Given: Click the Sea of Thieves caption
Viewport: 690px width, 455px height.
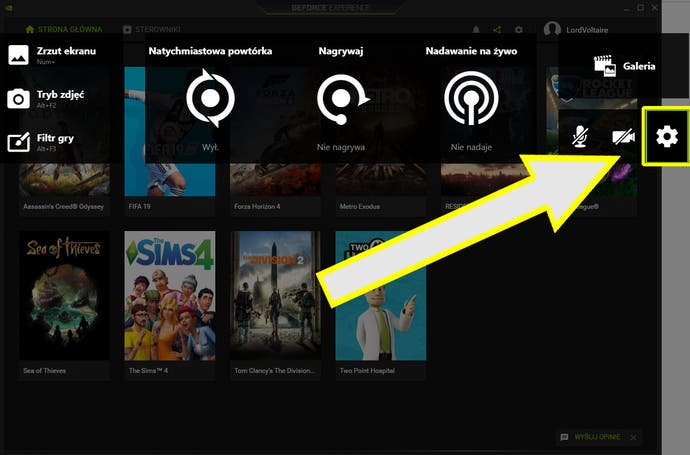Looking at the screenshot, I should pyautogui.click(x=44, y=371).
